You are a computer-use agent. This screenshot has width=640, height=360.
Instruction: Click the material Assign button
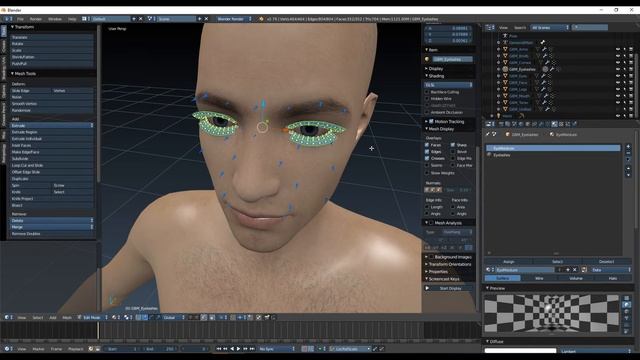[509, 262]
